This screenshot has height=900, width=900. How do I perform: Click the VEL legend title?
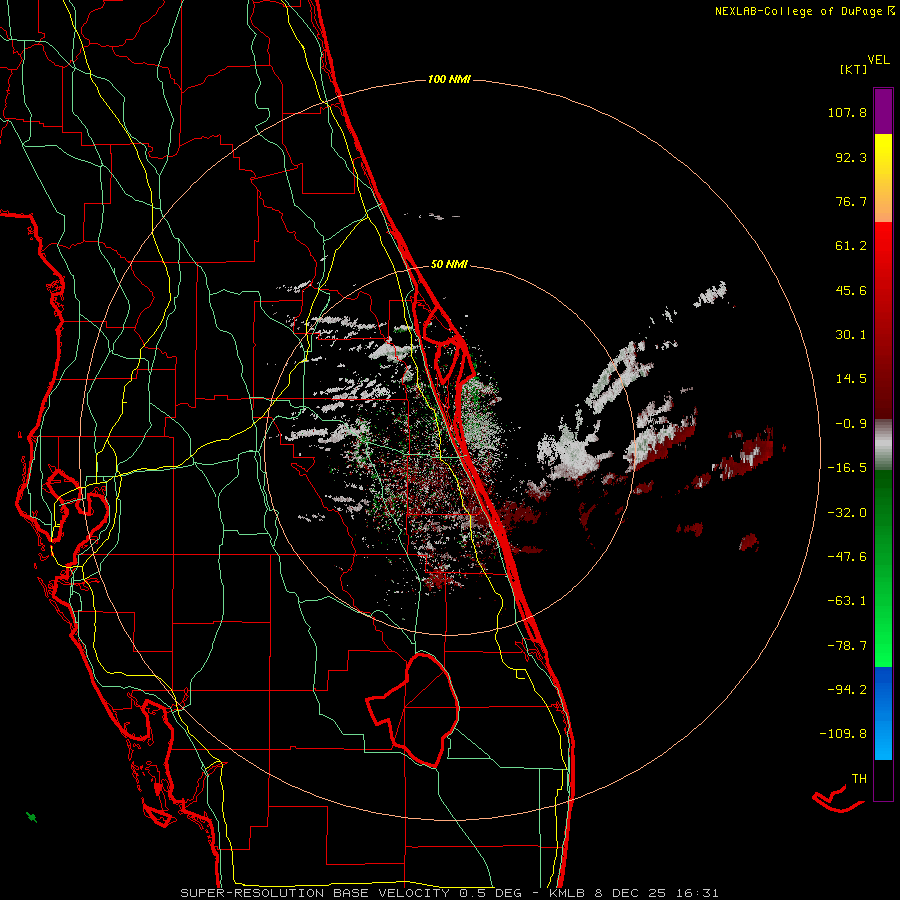879,60
